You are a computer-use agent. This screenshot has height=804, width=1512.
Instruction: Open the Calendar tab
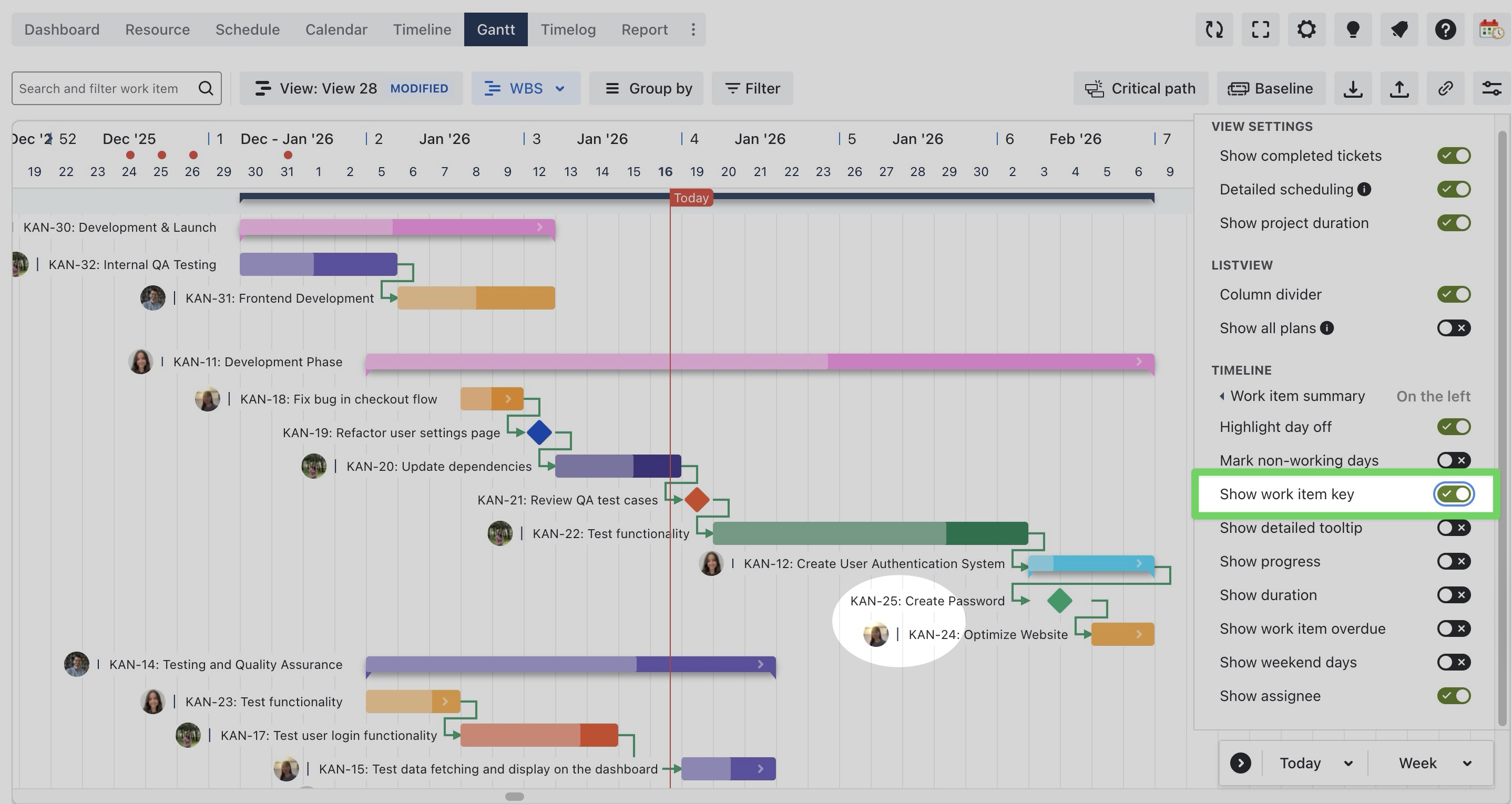(x=336, y=29)
